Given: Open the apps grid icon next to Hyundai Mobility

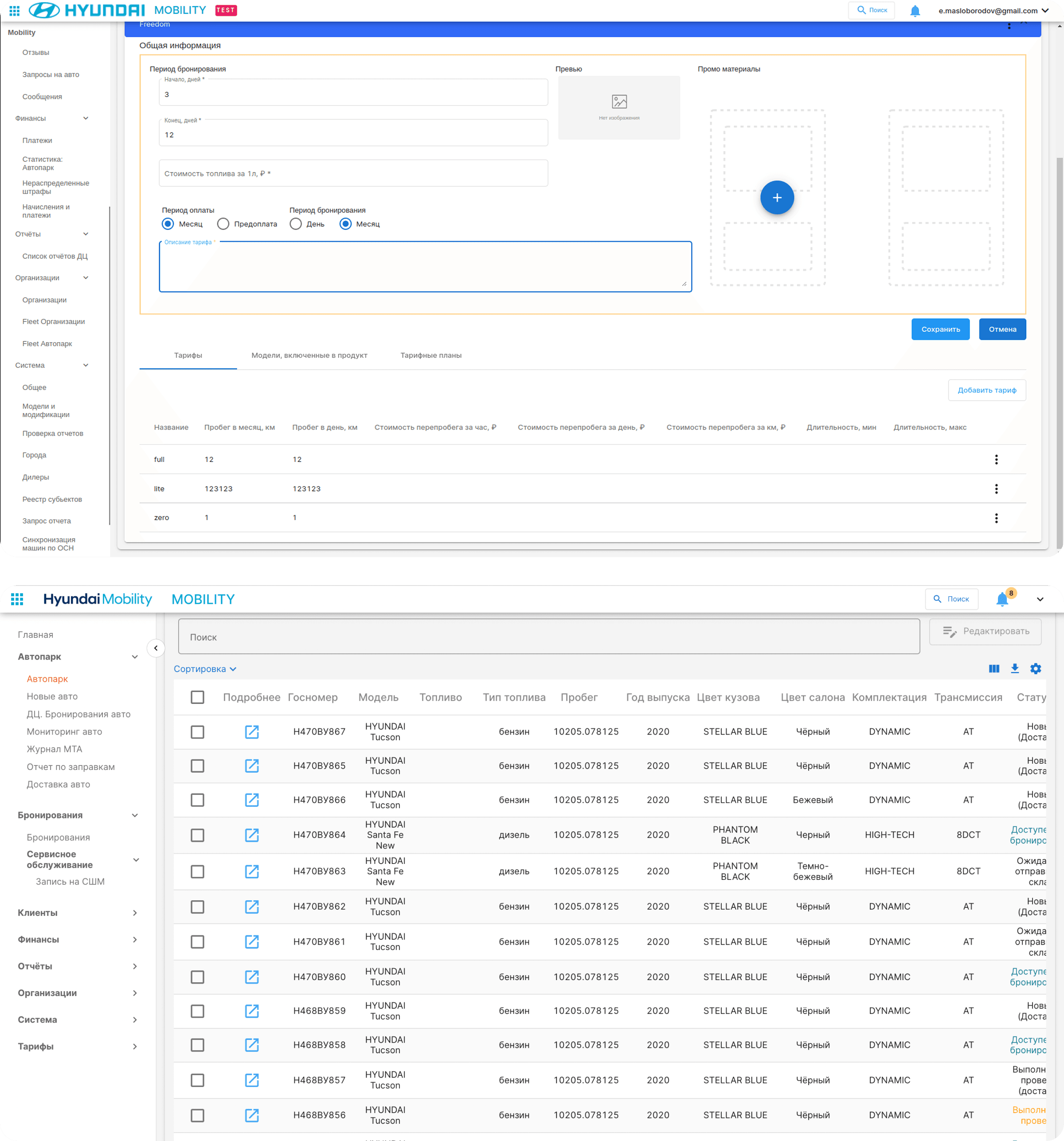Looking at the screenshot, I should coord(17,598).
